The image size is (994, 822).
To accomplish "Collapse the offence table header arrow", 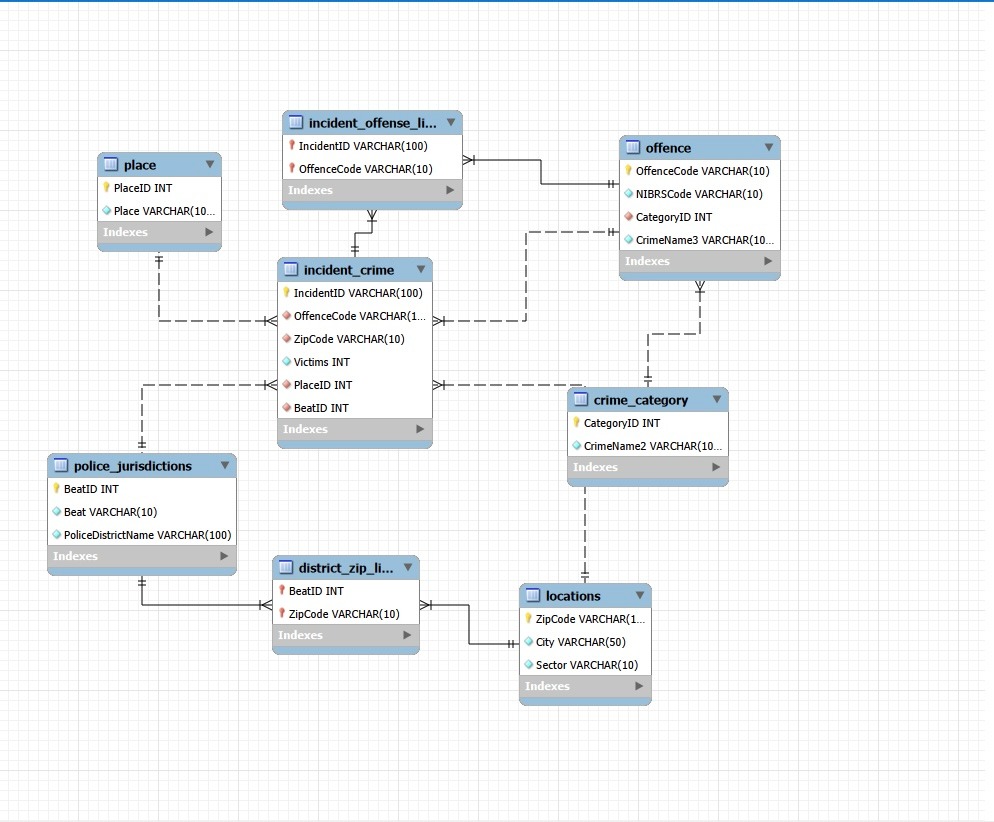I will point(769,147).
